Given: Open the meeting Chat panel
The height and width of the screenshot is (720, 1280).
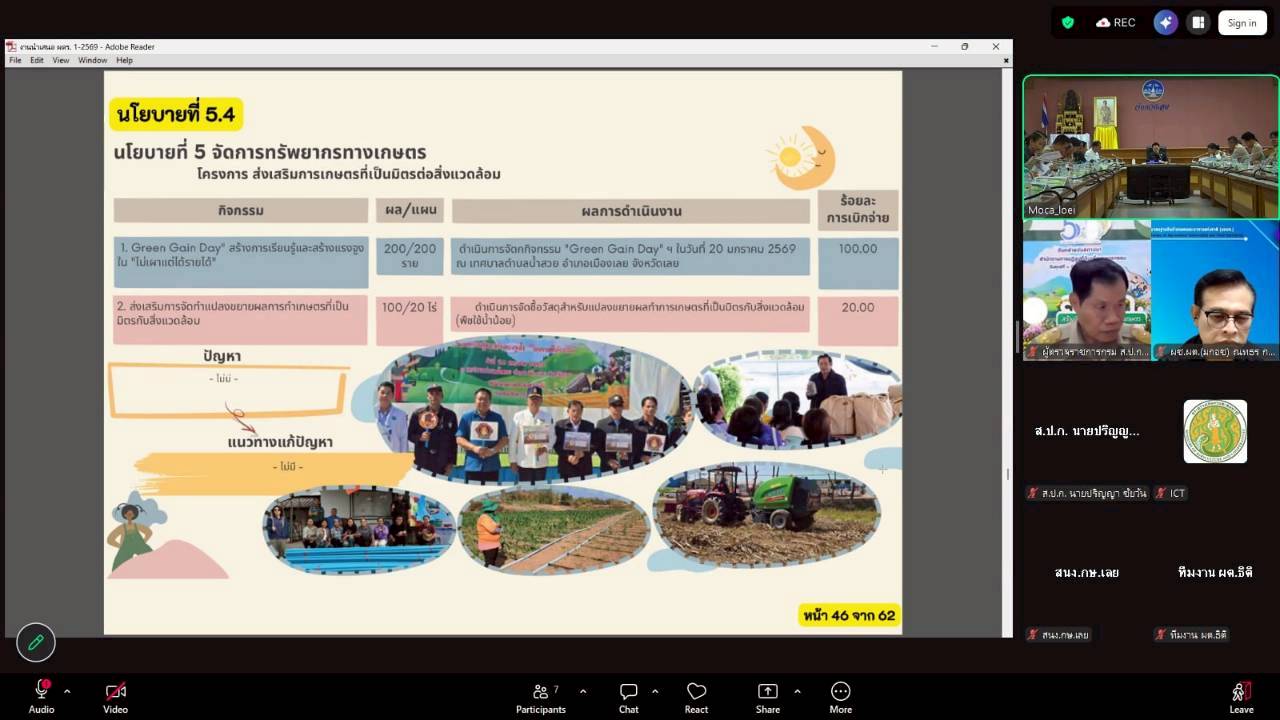Looking at the screenshot, I should point(628,692).
